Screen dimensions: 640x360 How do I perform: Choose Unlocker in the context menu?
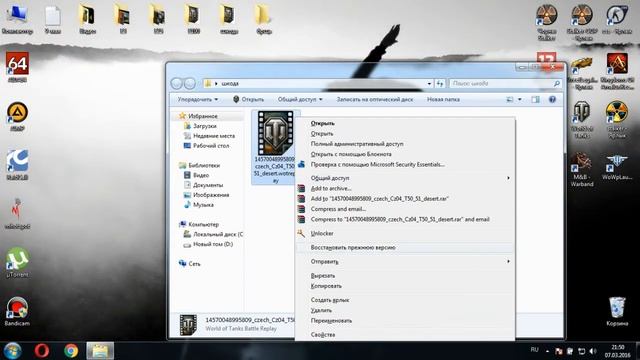tap(404, 233)
